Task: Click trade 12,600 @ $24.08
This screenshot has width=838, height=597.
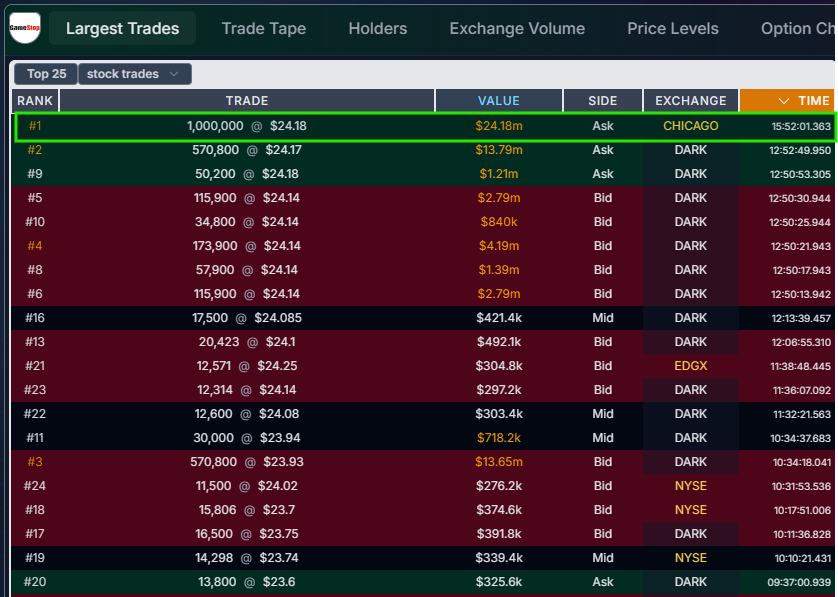Action: pyautogui.click(x=246, y=414)
